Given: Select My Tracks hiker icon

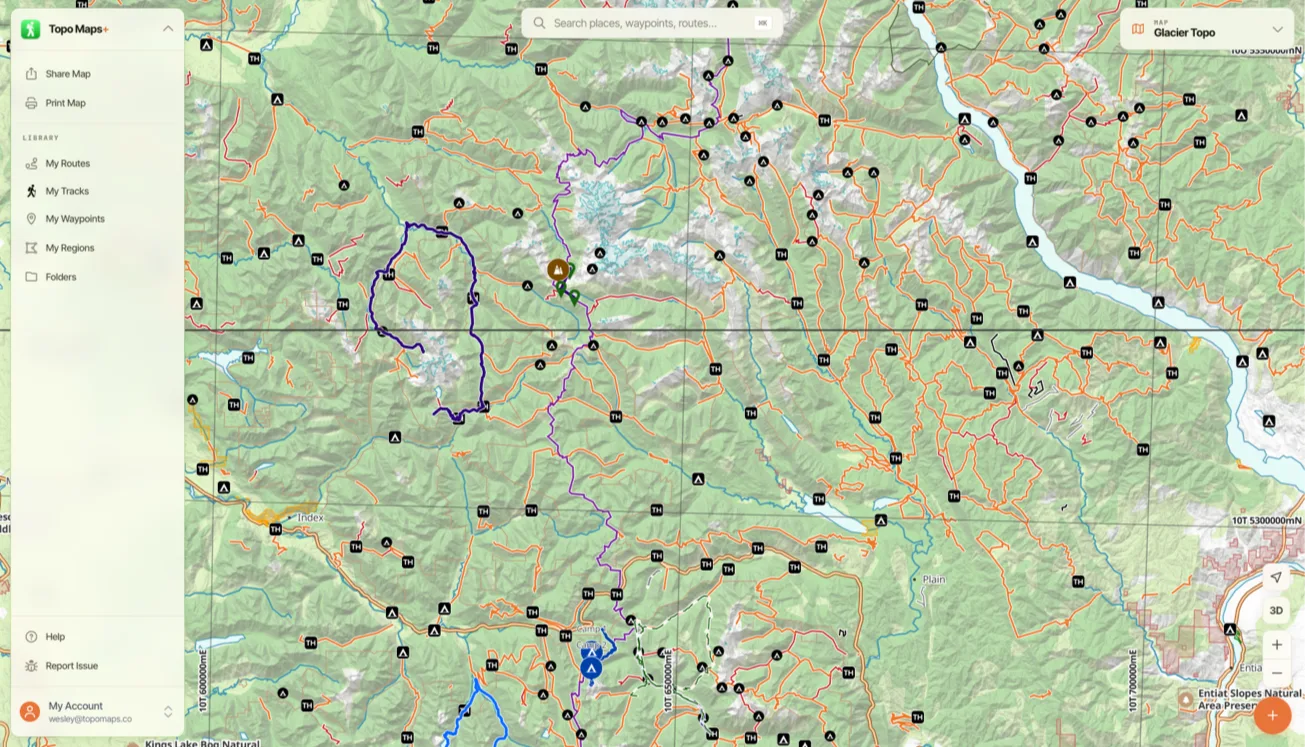Looking at the screenshot, I should [31, 191].
